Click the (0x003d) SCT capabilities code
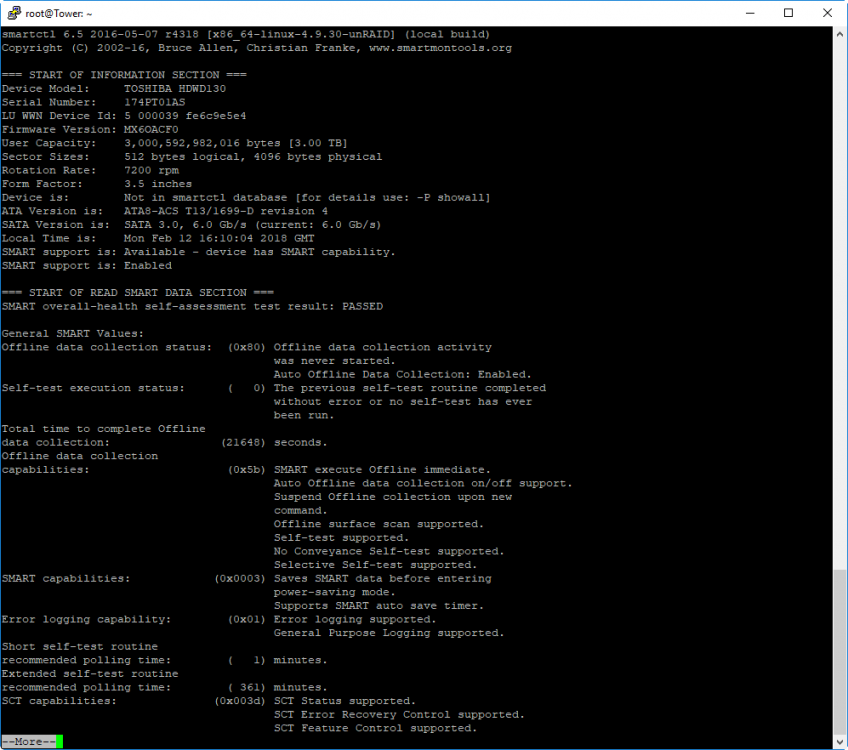This screenshot has width=848, height=750. pyautogui.click(x=240, y=701)
